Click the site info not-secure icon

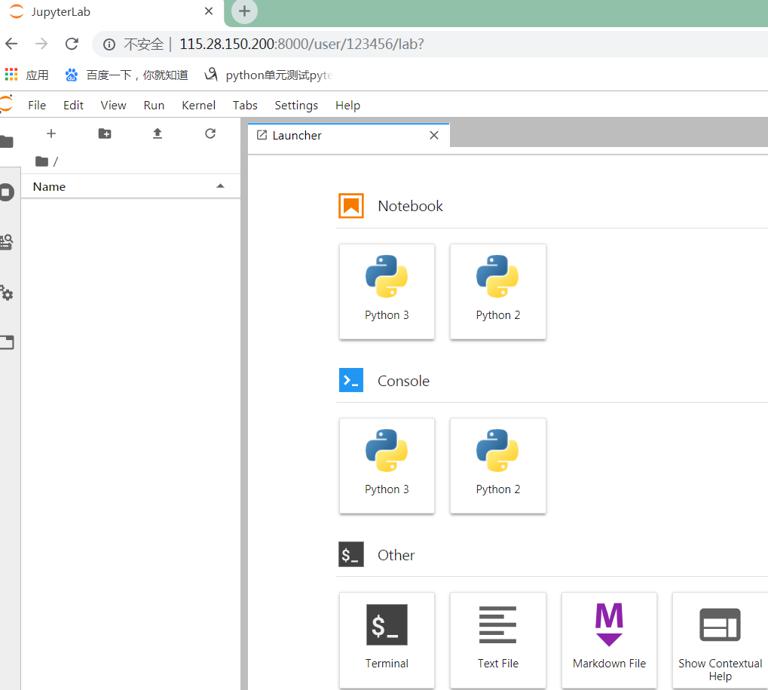pyautogui.click(x=109, y=45)
